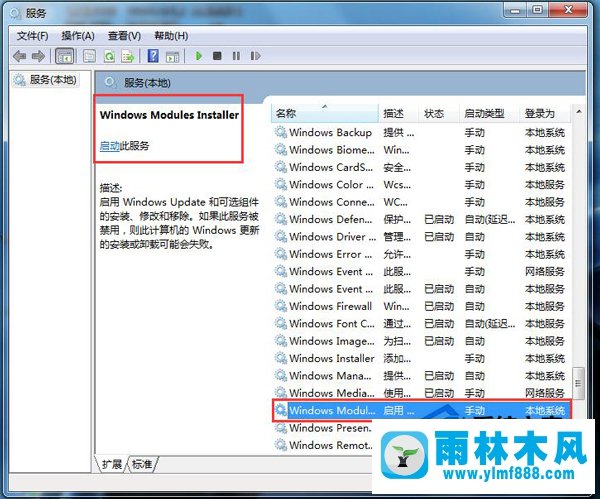Screen dimensions: 600x499
Task: Open the Properties toolbar icon
Action: (x=89, y=56)
